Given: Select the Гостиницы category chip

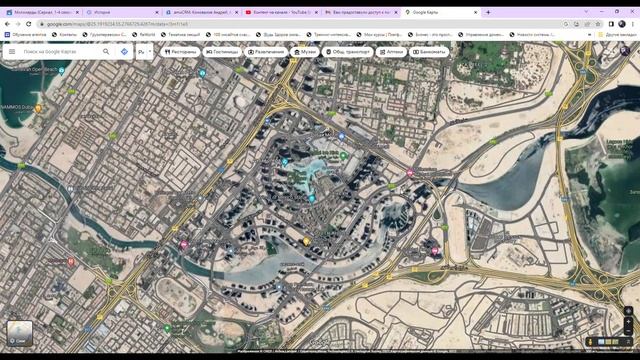Looking at the screenshot, I should (222, 52).
